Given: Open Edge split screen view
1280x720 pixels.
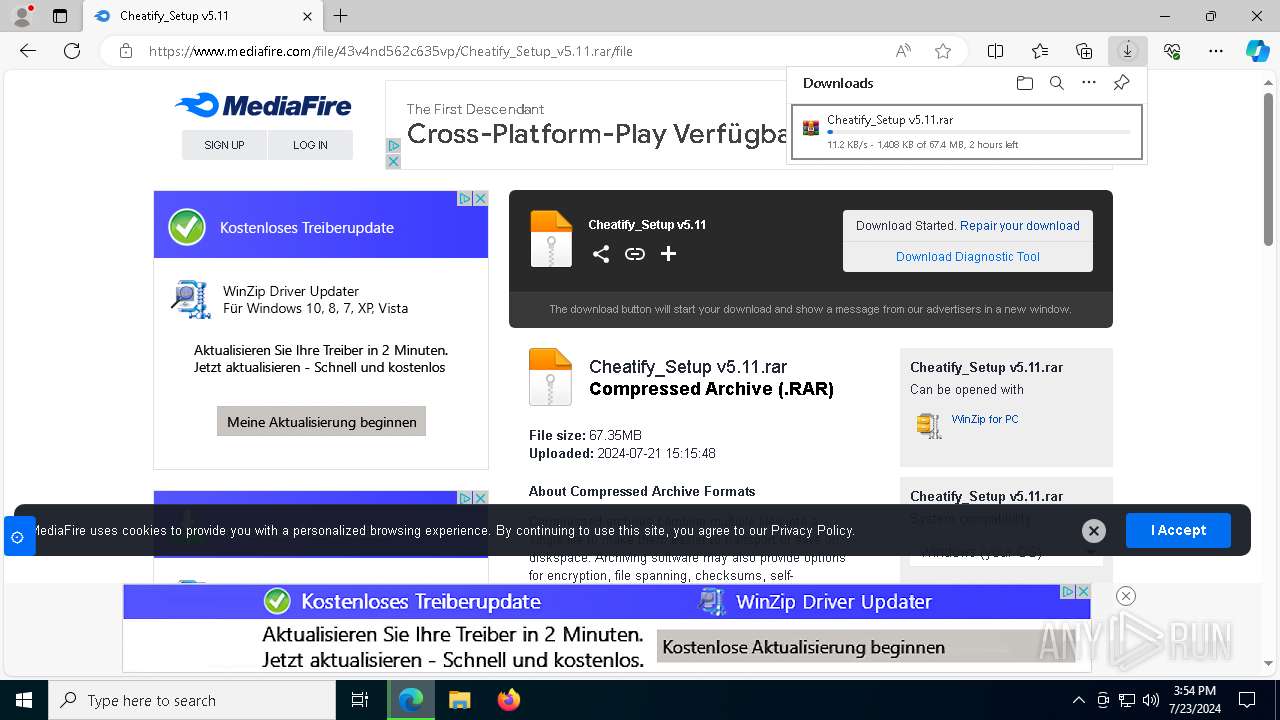Looking at the screenshot, I should [x=996, y=51].
